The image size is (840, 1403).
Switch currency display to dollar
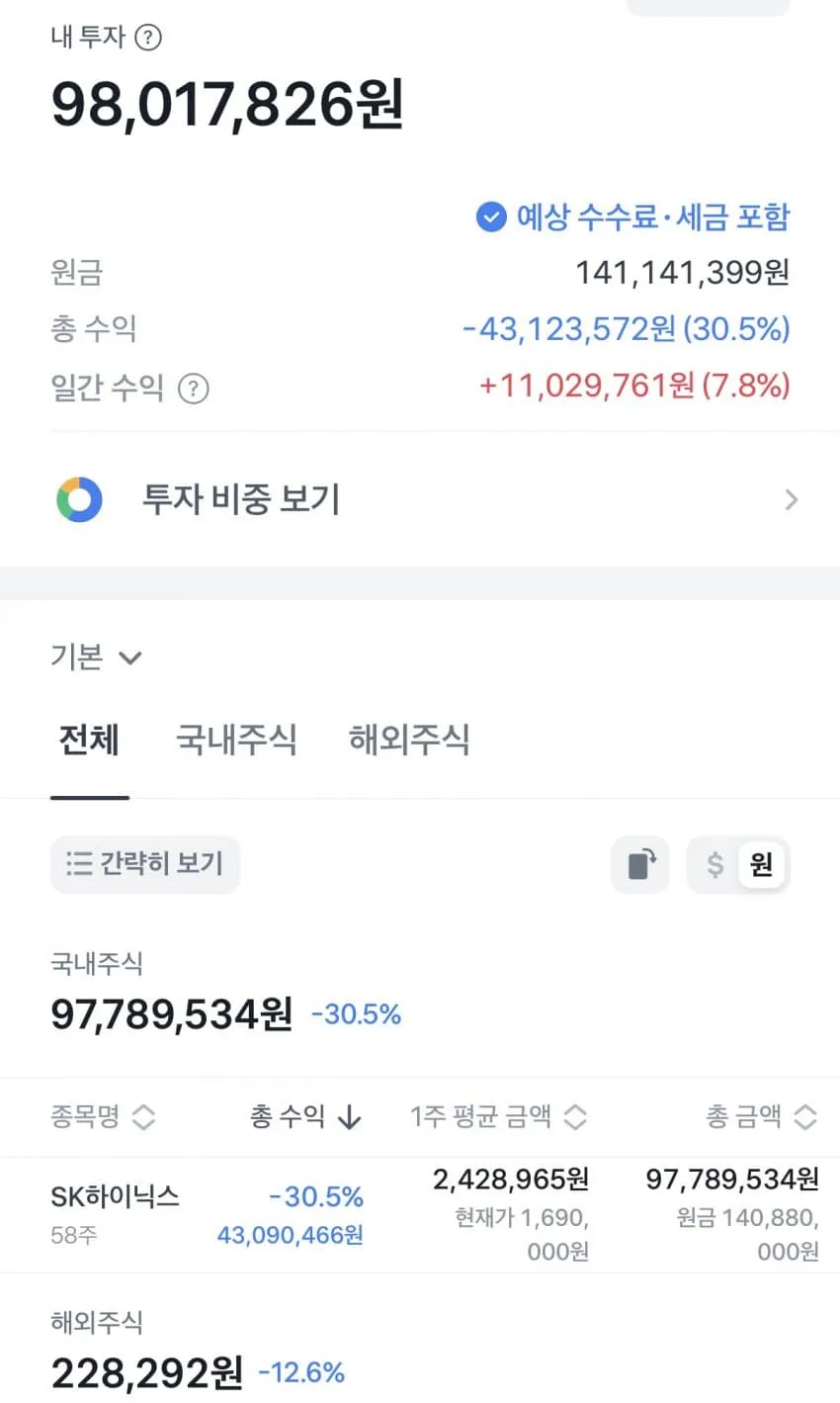pos(714,865)
